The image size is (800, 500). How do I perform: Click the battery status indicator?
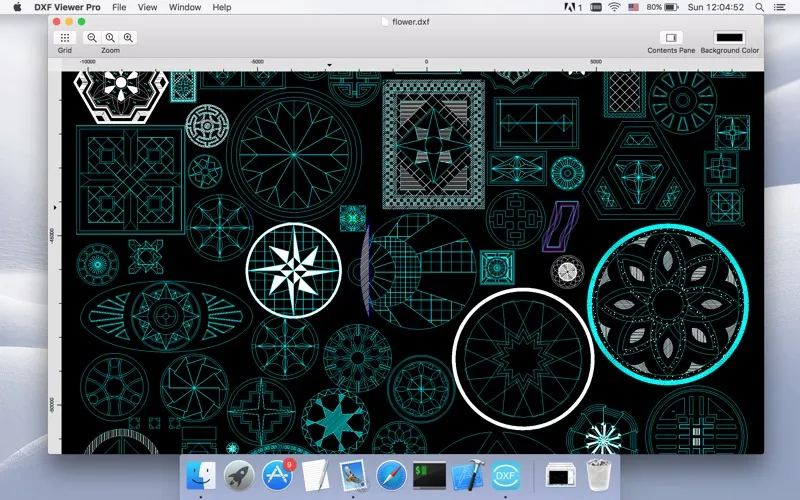click(662, 7)
